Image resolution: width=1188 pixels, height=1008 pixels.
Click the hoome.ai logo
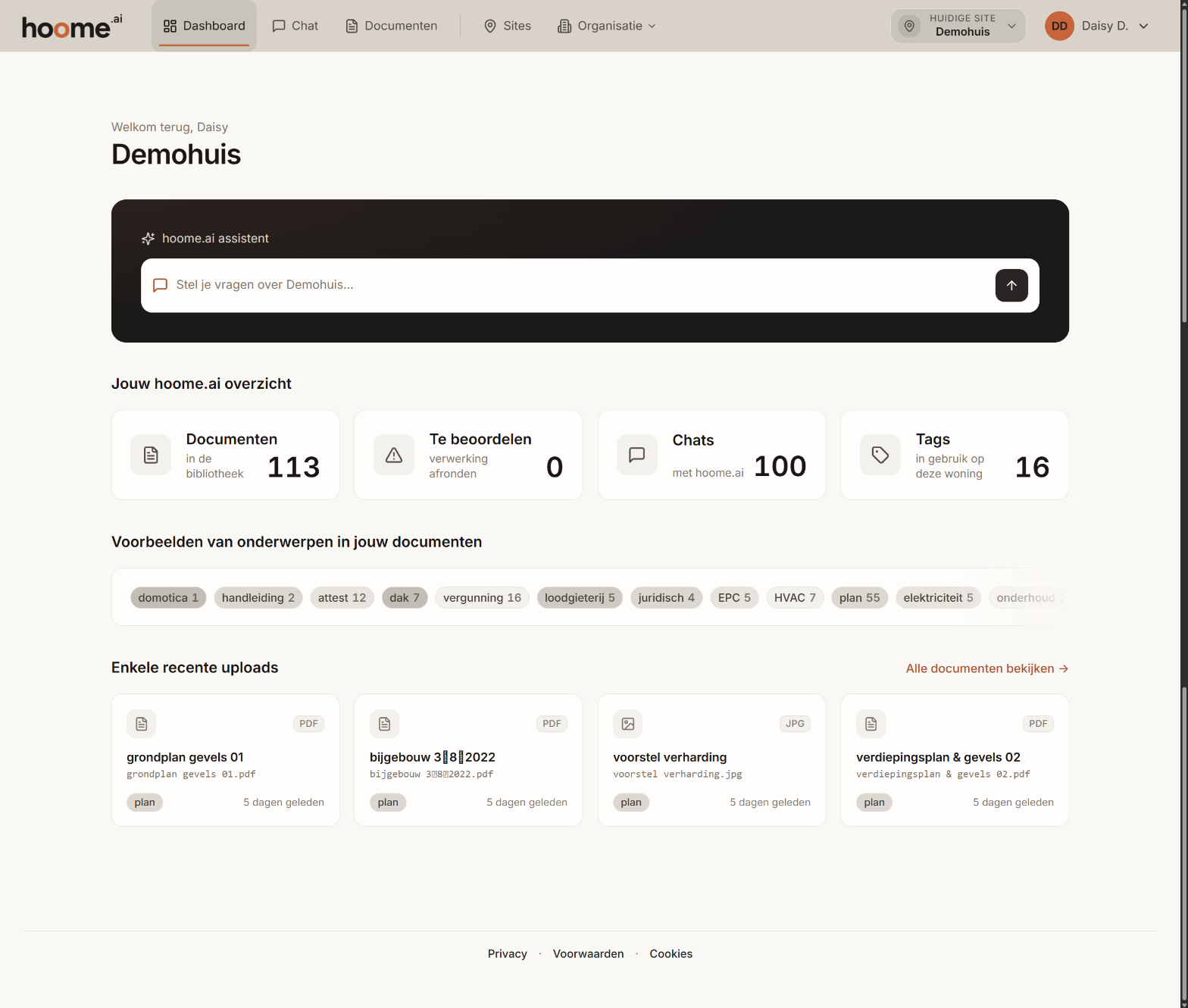pos(72,27)
